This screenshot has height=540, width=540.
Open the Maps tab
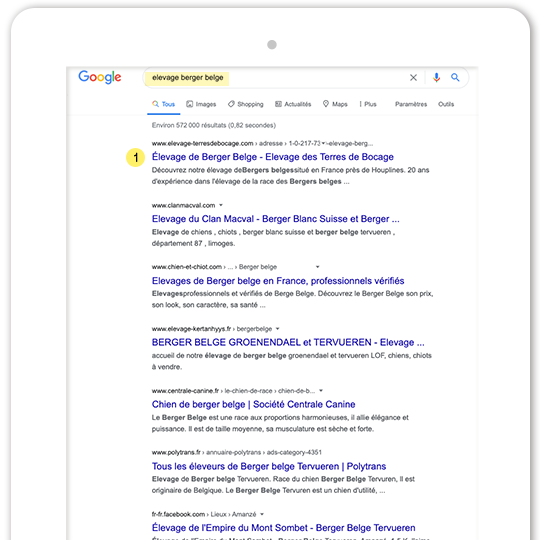coord(335,104)
